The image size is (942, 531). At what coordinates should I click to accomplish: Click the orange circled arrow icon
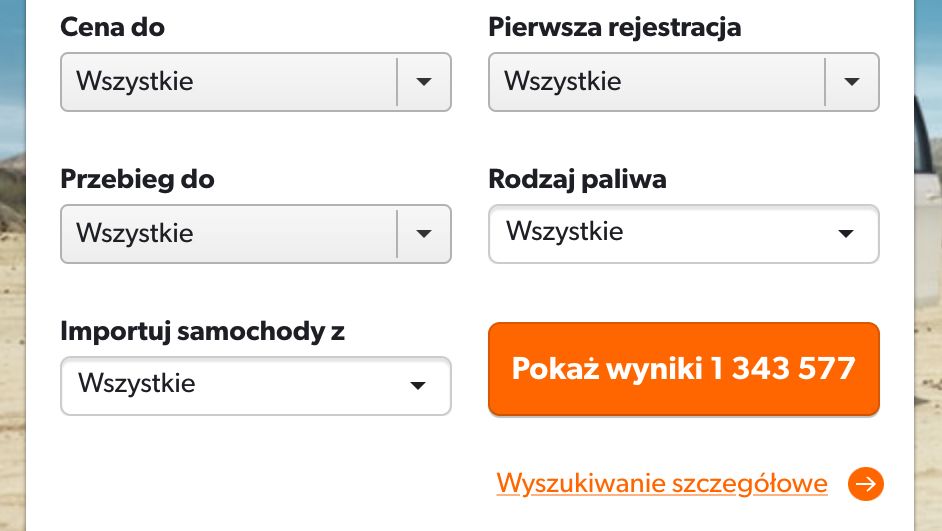pyautogui.click(x=866, y=485)
